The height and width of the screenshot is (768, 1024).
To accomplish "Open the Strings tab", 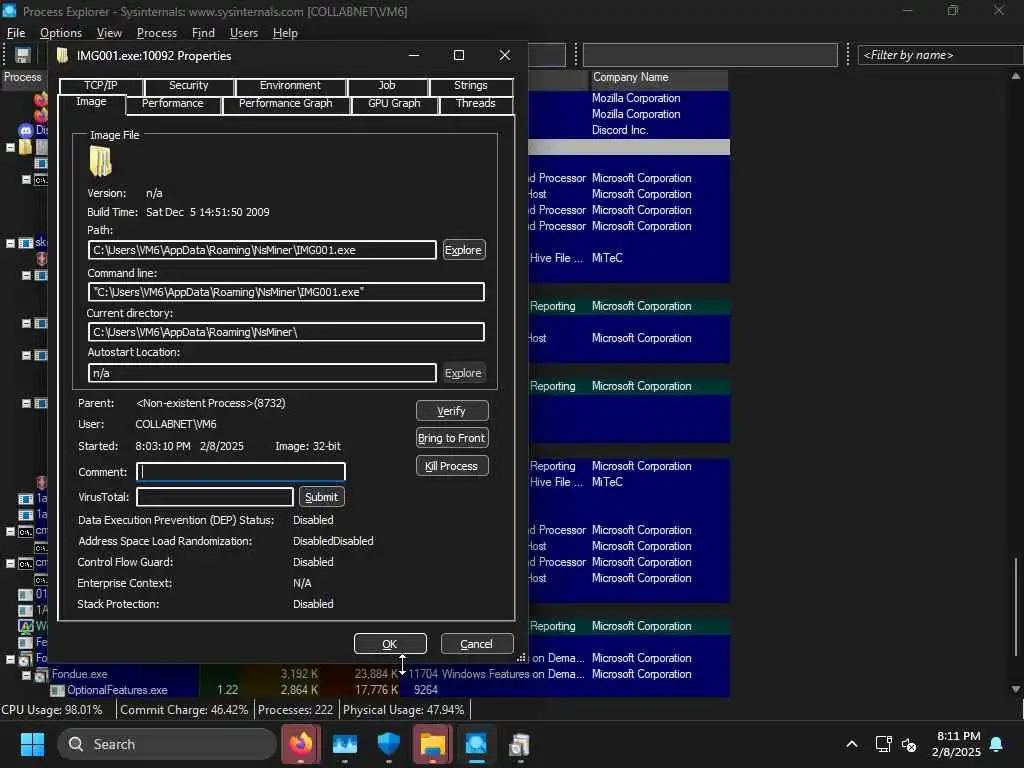I will (470, 86).
